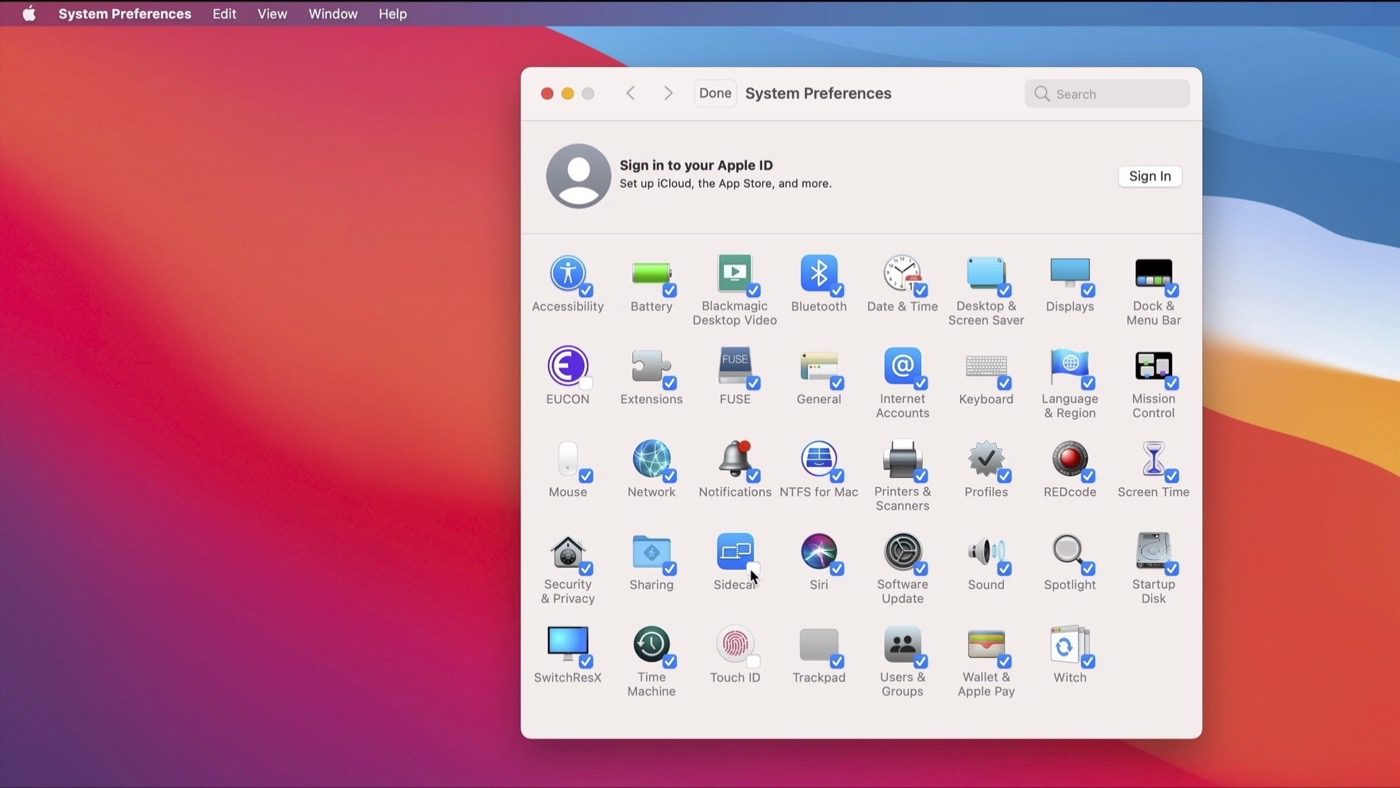Image resolution: width=1400 pixels, height=788 pixels.
Task: Uncheck the Startup Disk checkbox
Action: [x=1171, y=568]
